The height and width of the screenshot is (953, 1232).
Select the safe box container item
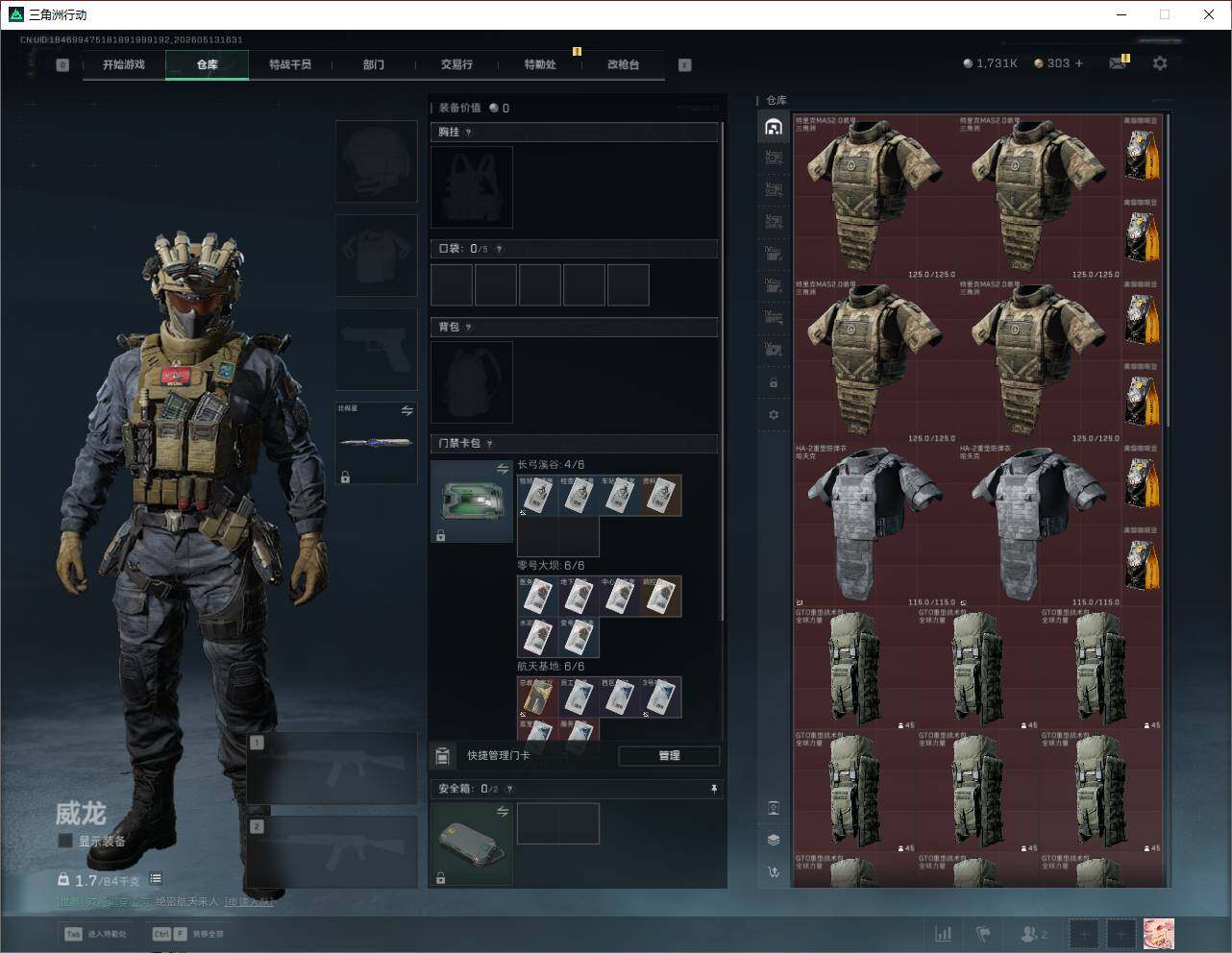coord(472,844)
